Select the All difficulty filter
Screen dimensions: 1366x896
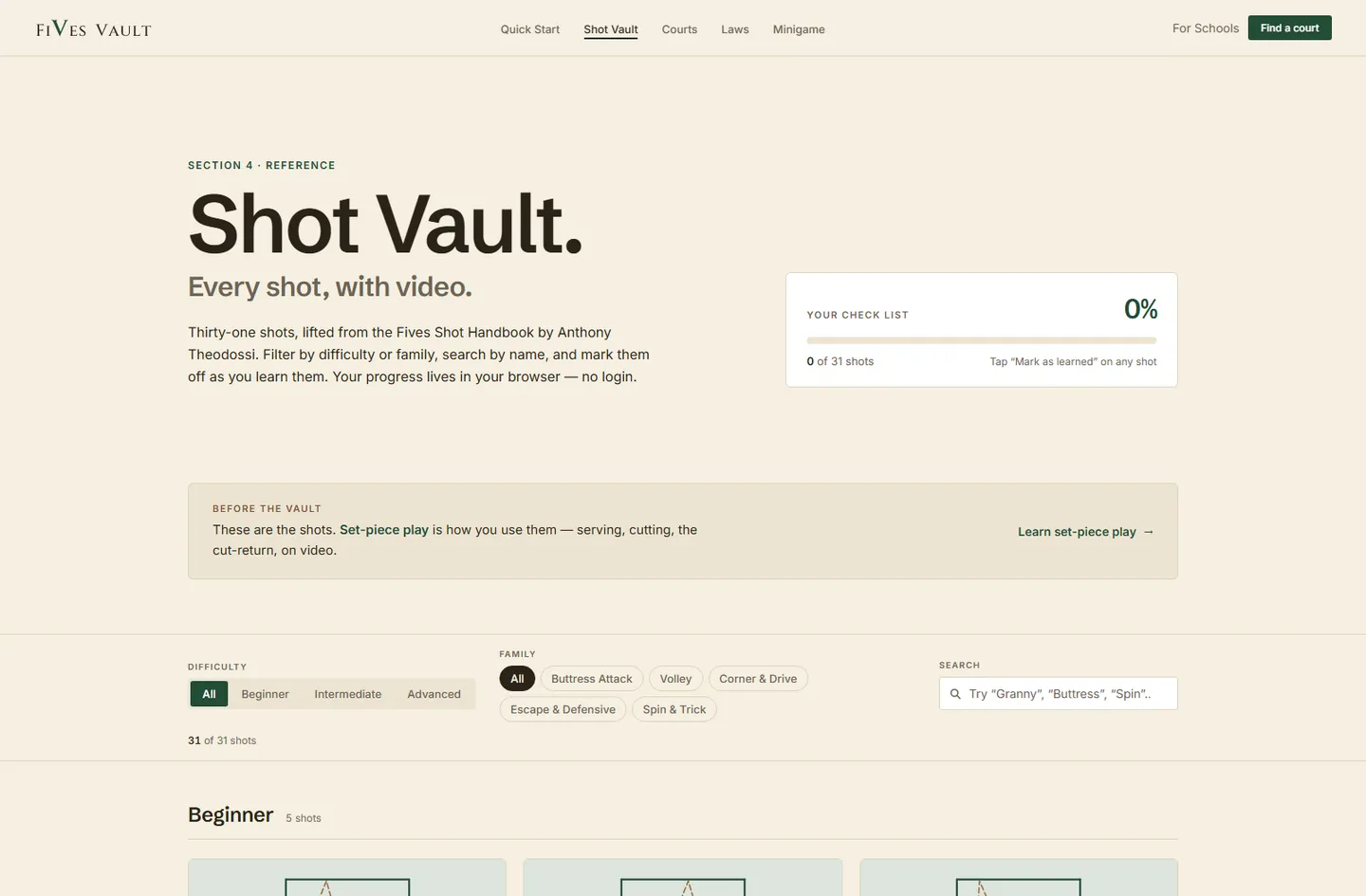pyautogui.click(x=209, y=694)
